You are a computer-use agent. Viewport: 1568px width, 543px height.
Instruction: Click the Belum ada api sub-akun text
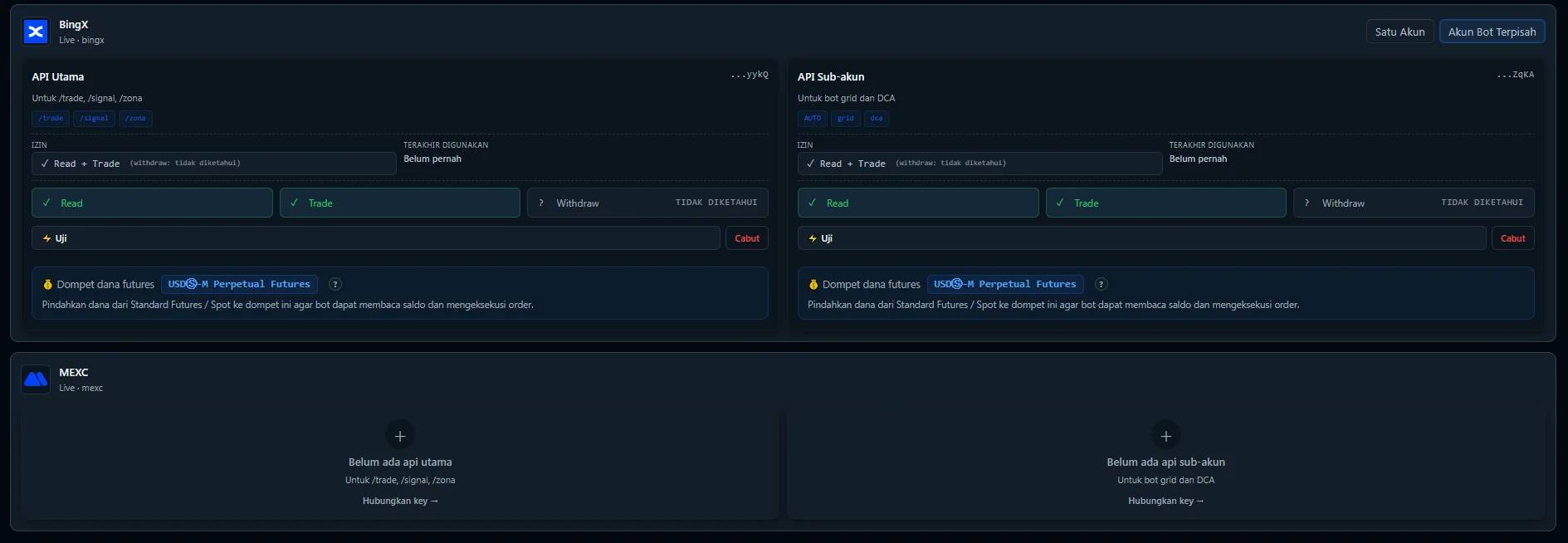(x=1165, y=462)
